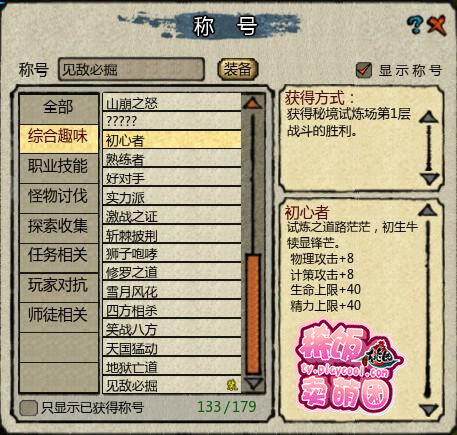Close the title window with X icon
The height and width of the screenshot is (435, 457).
point(437,25)
